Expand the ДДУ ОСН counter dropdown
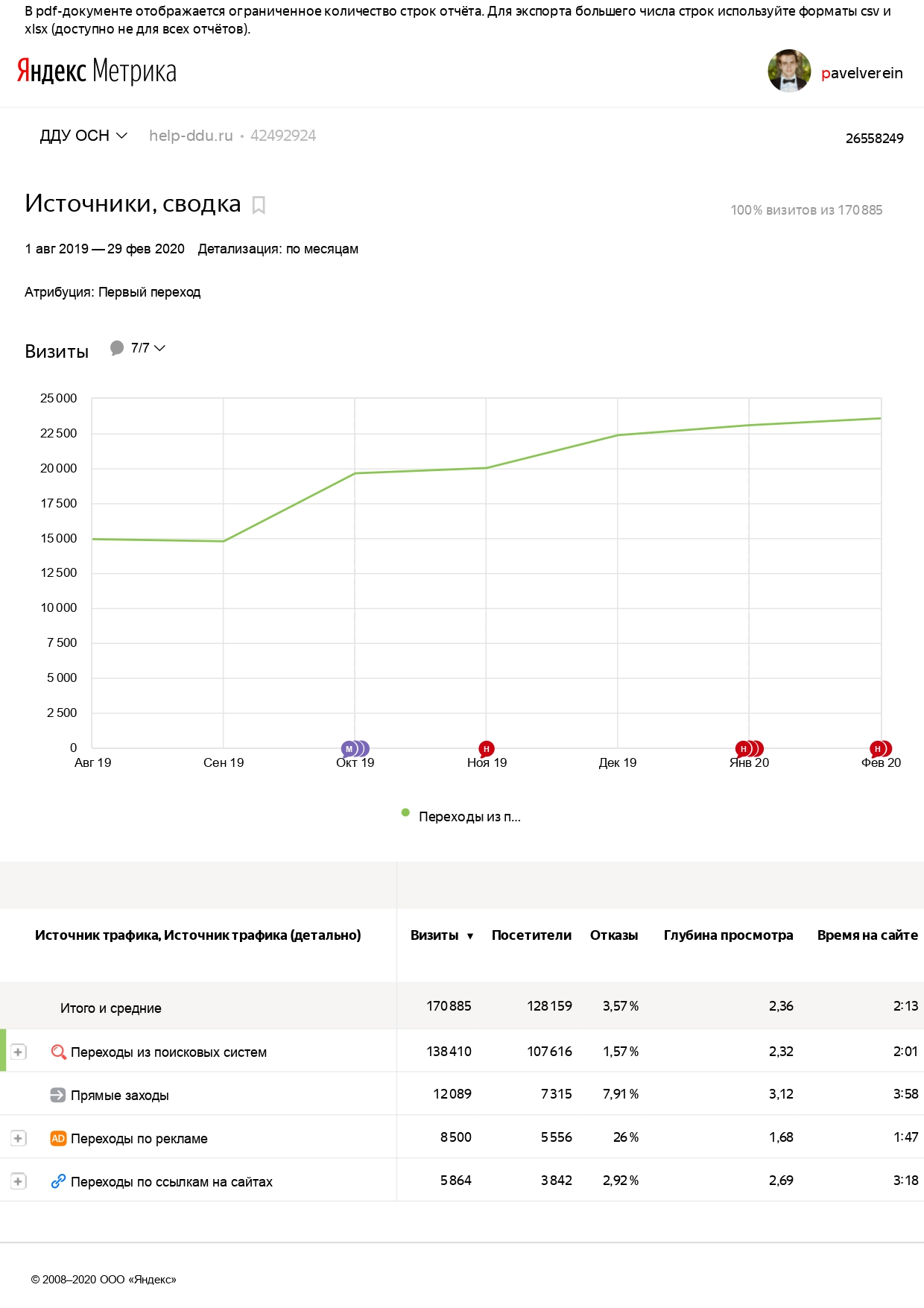This screenshot has width=924, height=1308. [83, 136]
